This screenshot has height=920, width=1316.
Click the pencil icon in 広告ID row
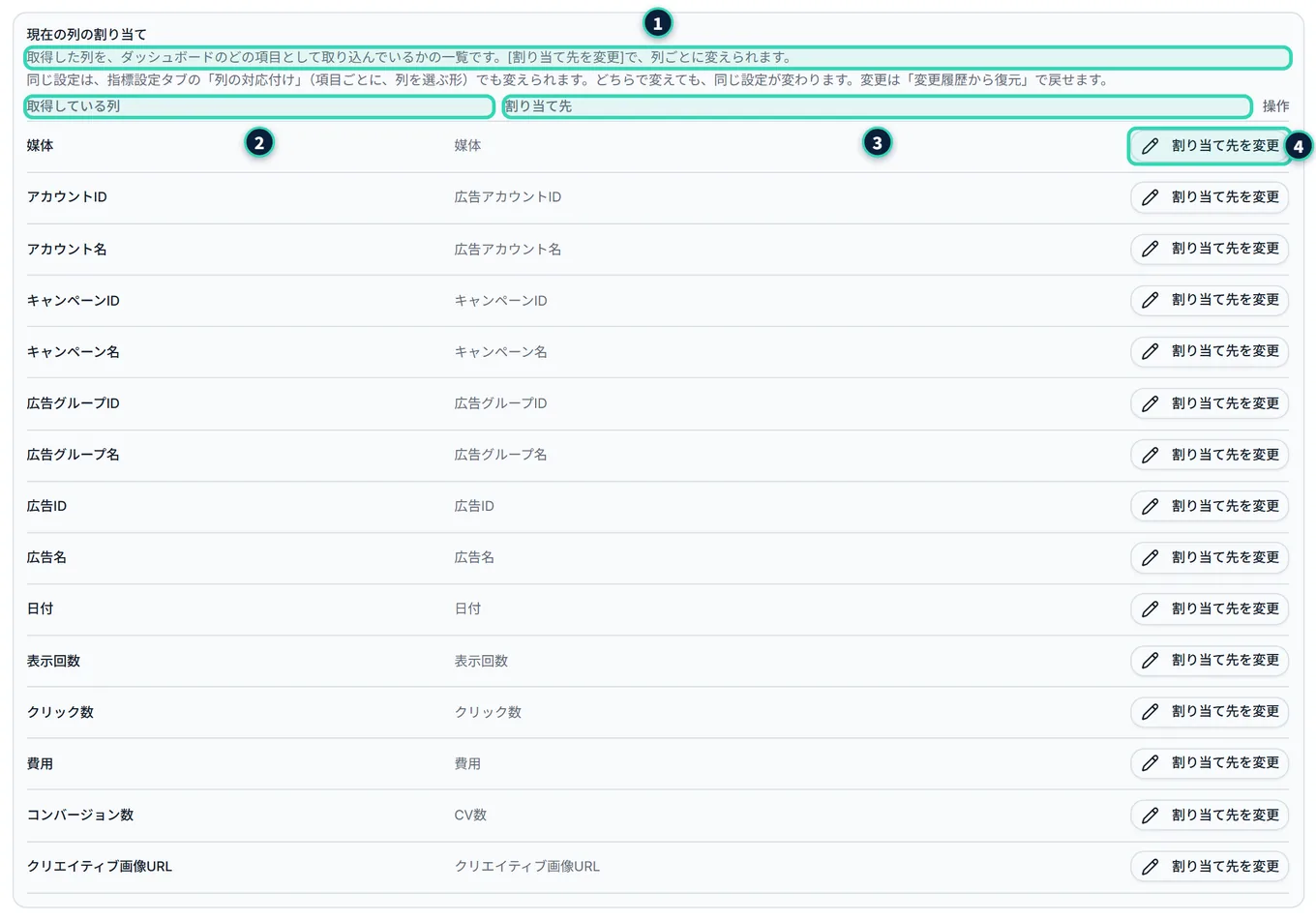[1150, 506]
